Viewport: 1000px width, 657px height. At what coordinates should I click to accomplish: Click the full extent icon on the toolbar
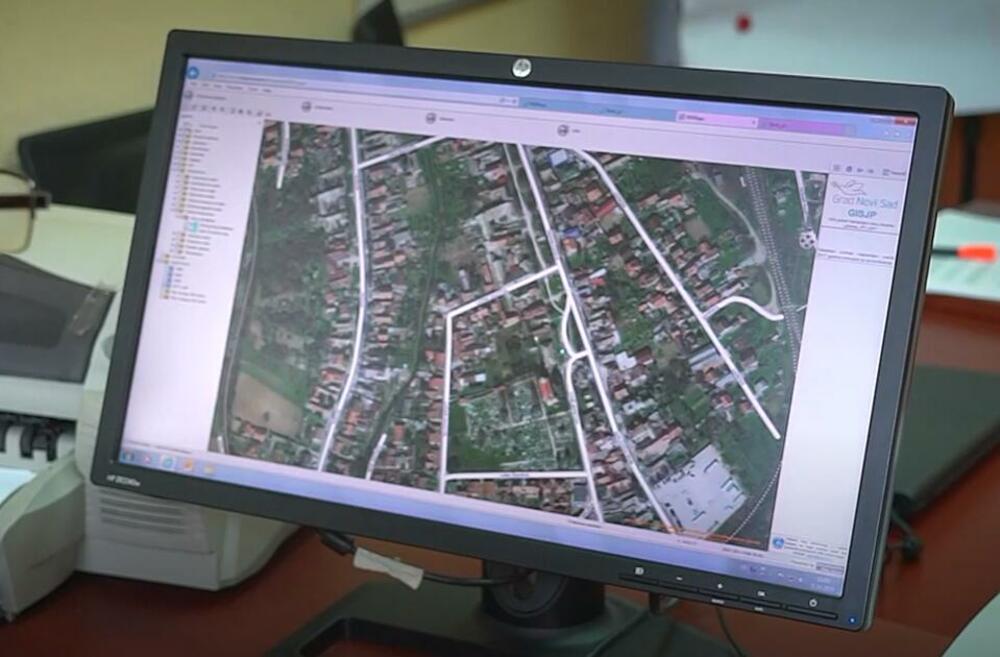(222, 110)
